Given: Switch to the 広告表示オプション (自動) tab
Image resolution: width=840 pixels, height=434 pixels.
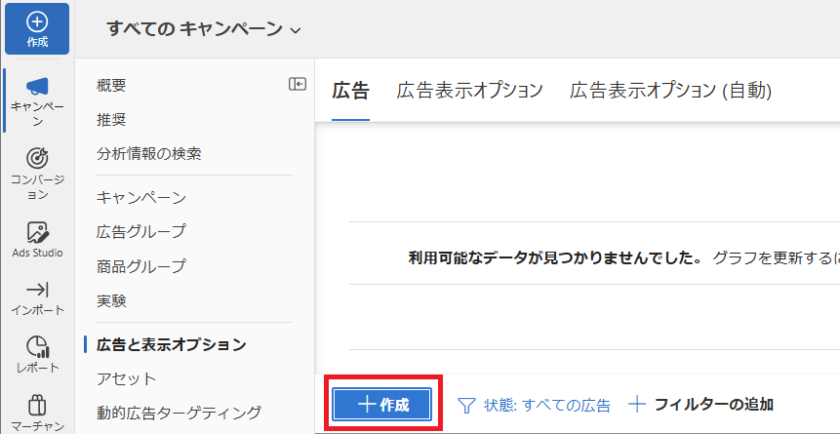Looking at the screenshot, I should (x=670, y=90).
